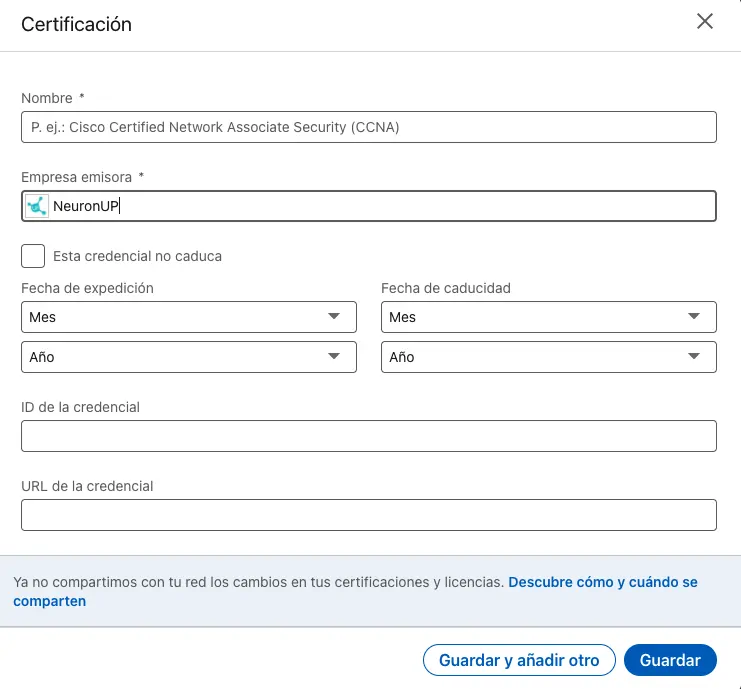
Task: Expand the Fecha de expedición Año dropdown
Action: [188, 357]
